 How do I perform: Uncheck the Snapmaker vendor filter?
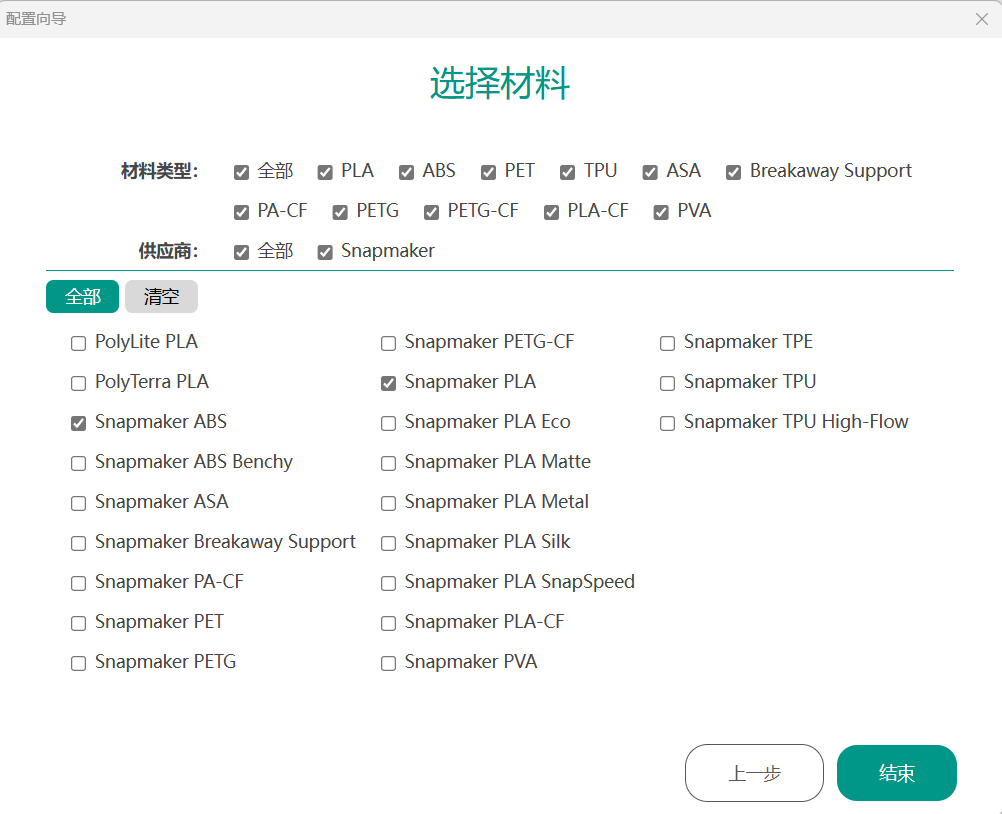[x=325, y=252]
